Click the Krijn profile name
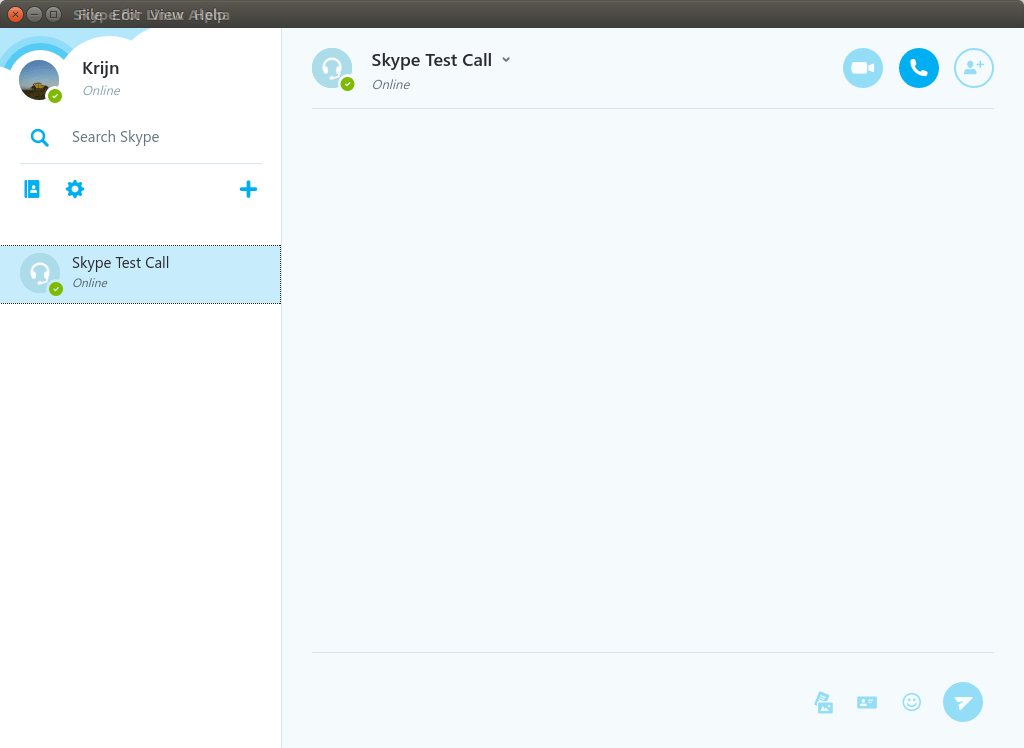 [x=101, y=68]
